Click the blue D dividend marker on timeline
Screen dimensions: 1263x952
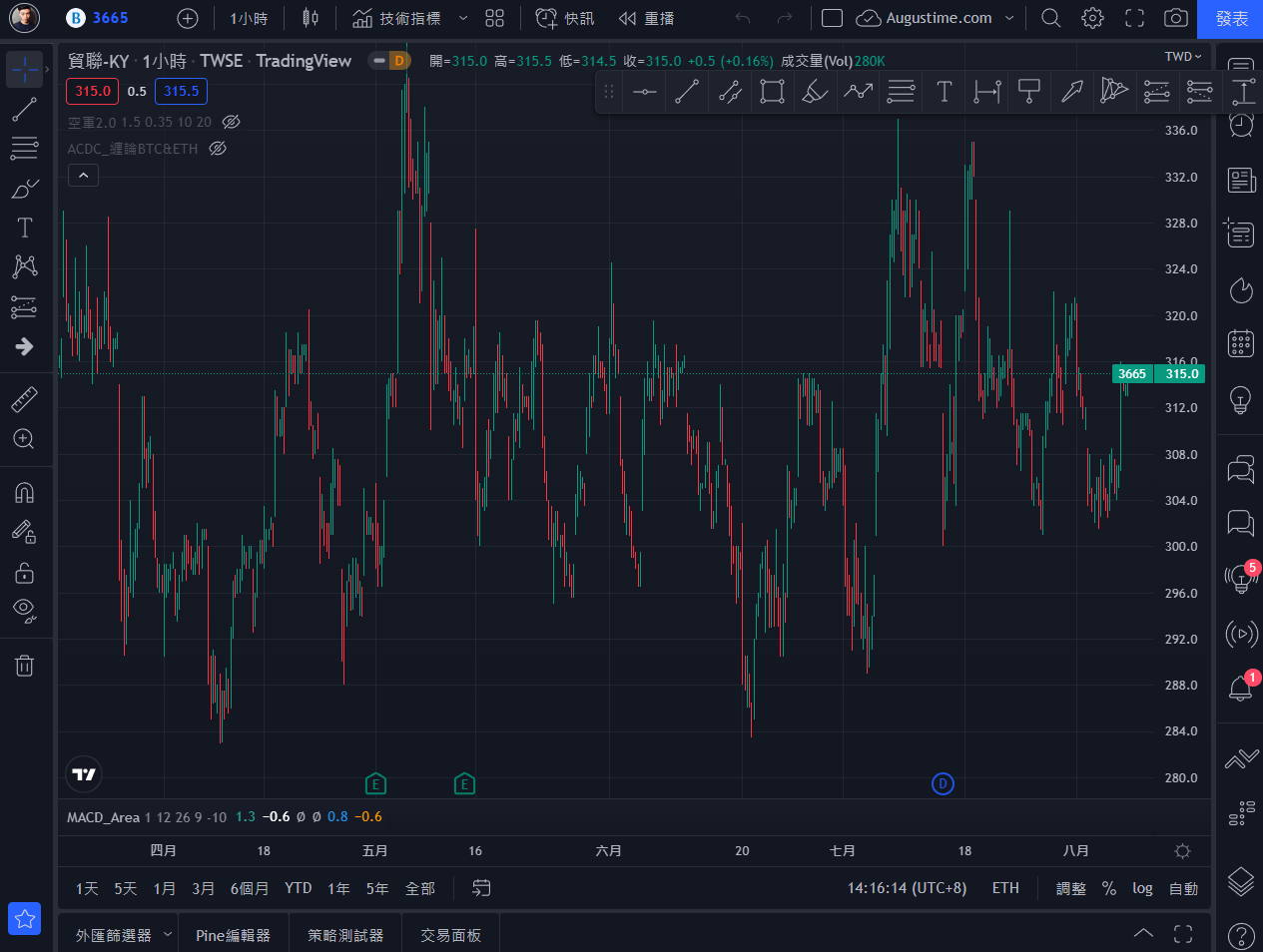pos(943,783)
